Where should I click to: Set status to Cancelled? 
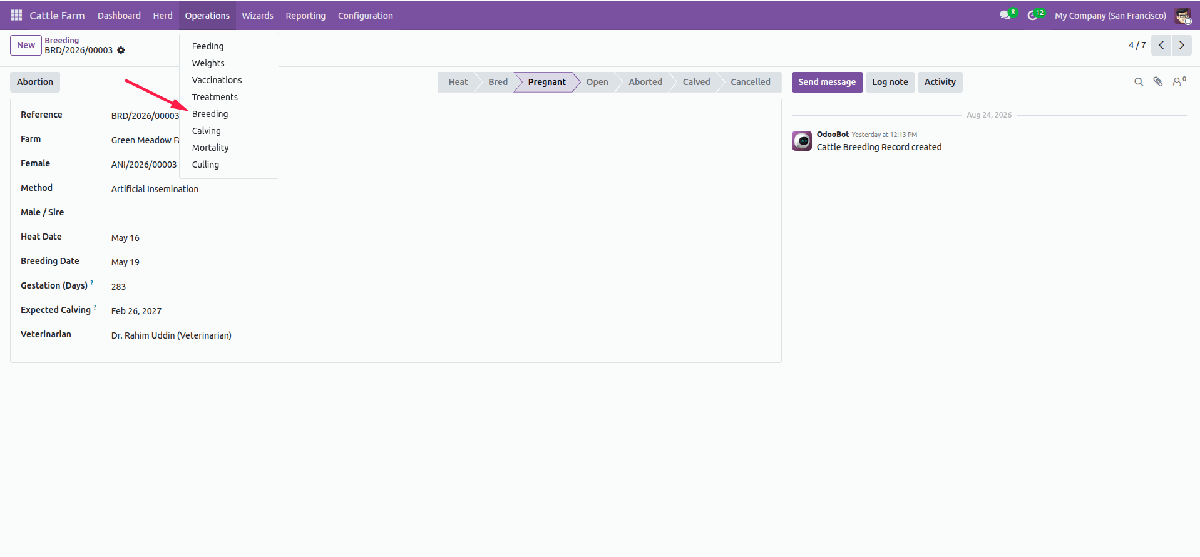coord(750,82)
